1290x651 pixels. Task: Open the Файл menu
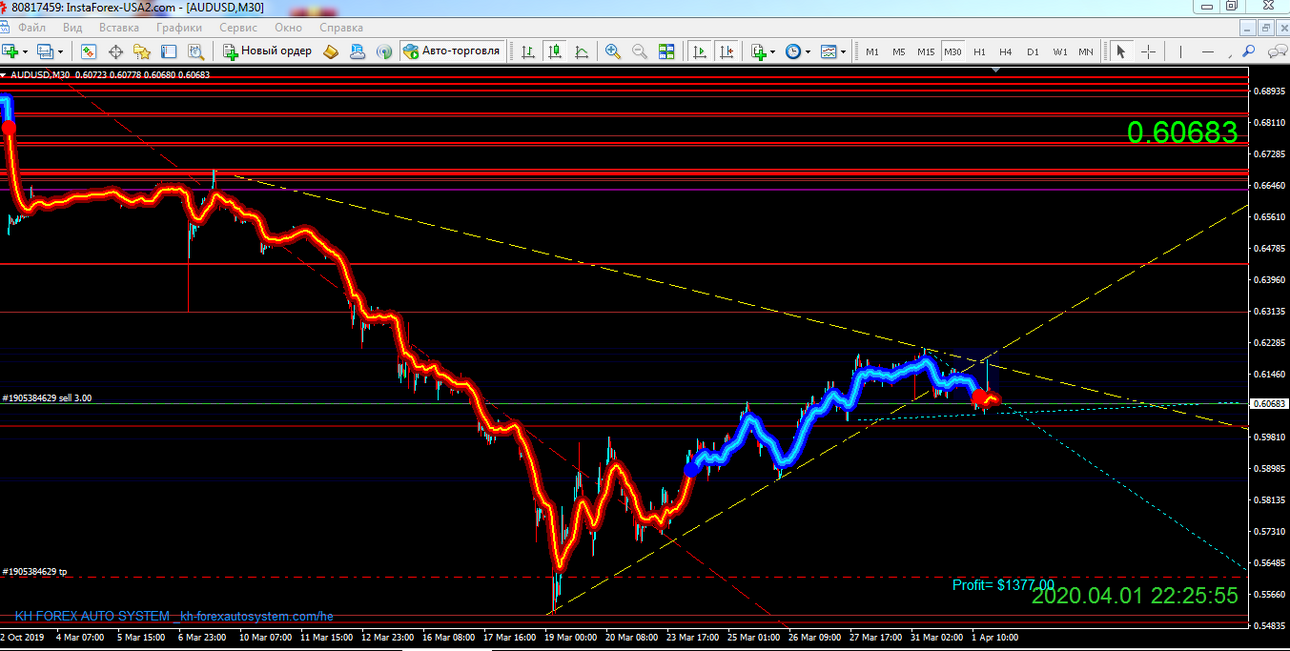point(31,28)
